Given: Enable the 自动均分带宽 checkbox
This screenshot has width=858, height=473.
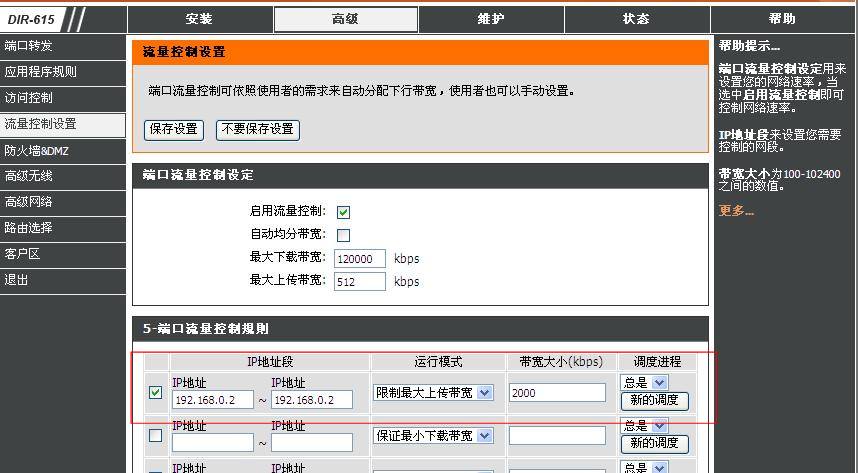Looking at the screenshot, I should (x=343, y=235).
